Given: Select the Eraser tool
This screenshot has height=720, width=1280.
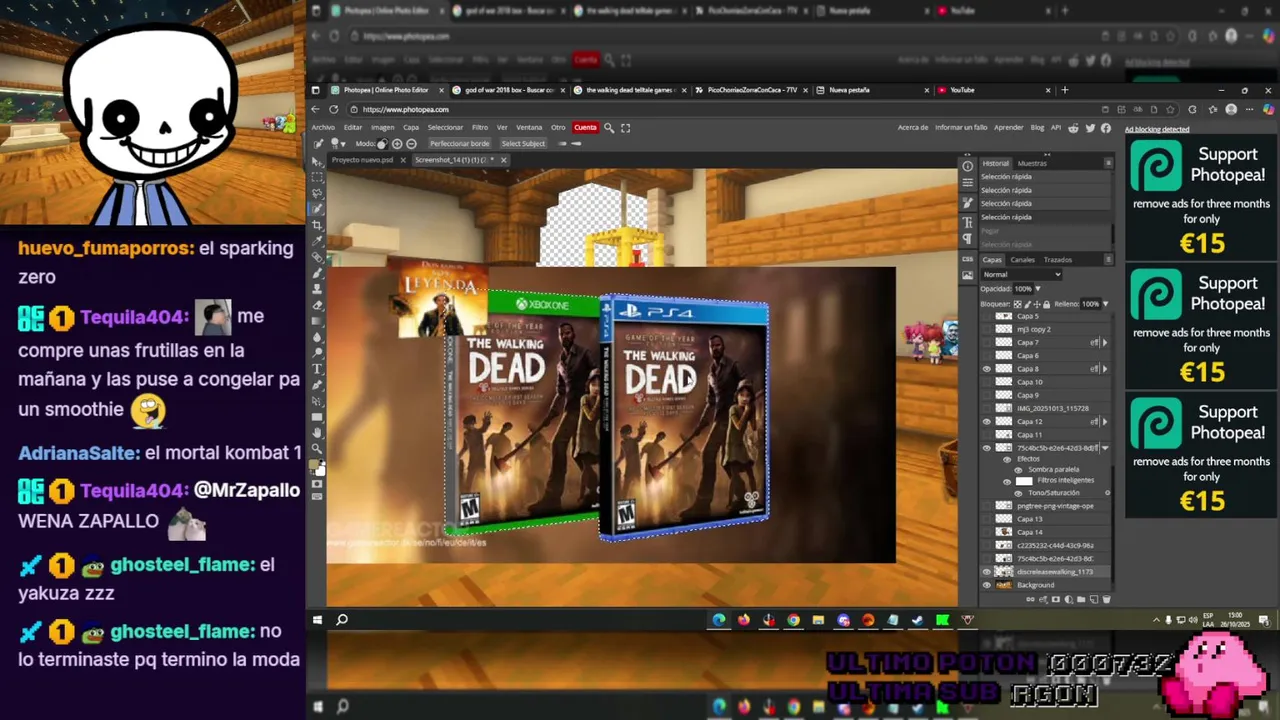Looking at the screenshot, I should click(x=317, y=306).
